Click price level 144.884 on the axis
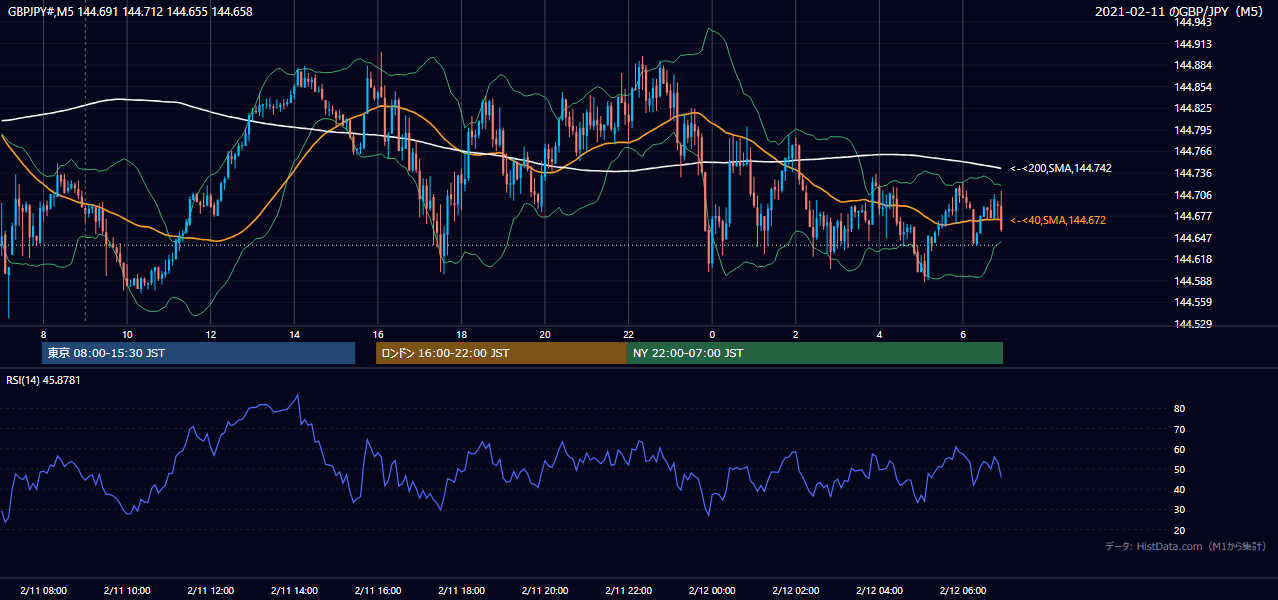 coord(1194,65)
